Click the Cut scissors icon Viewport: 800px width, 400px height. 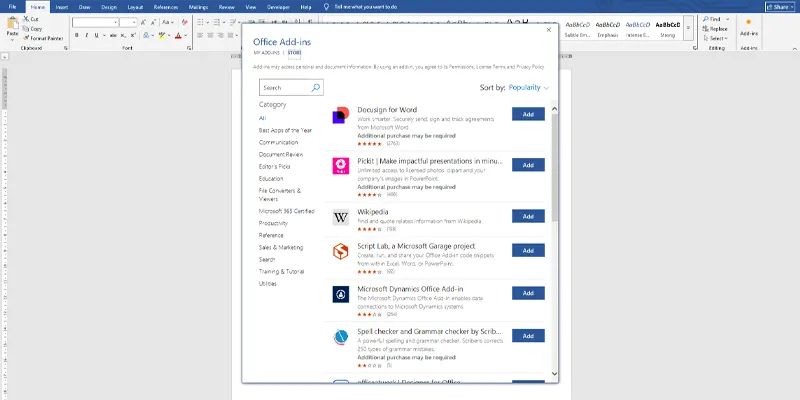coord(26,19)
